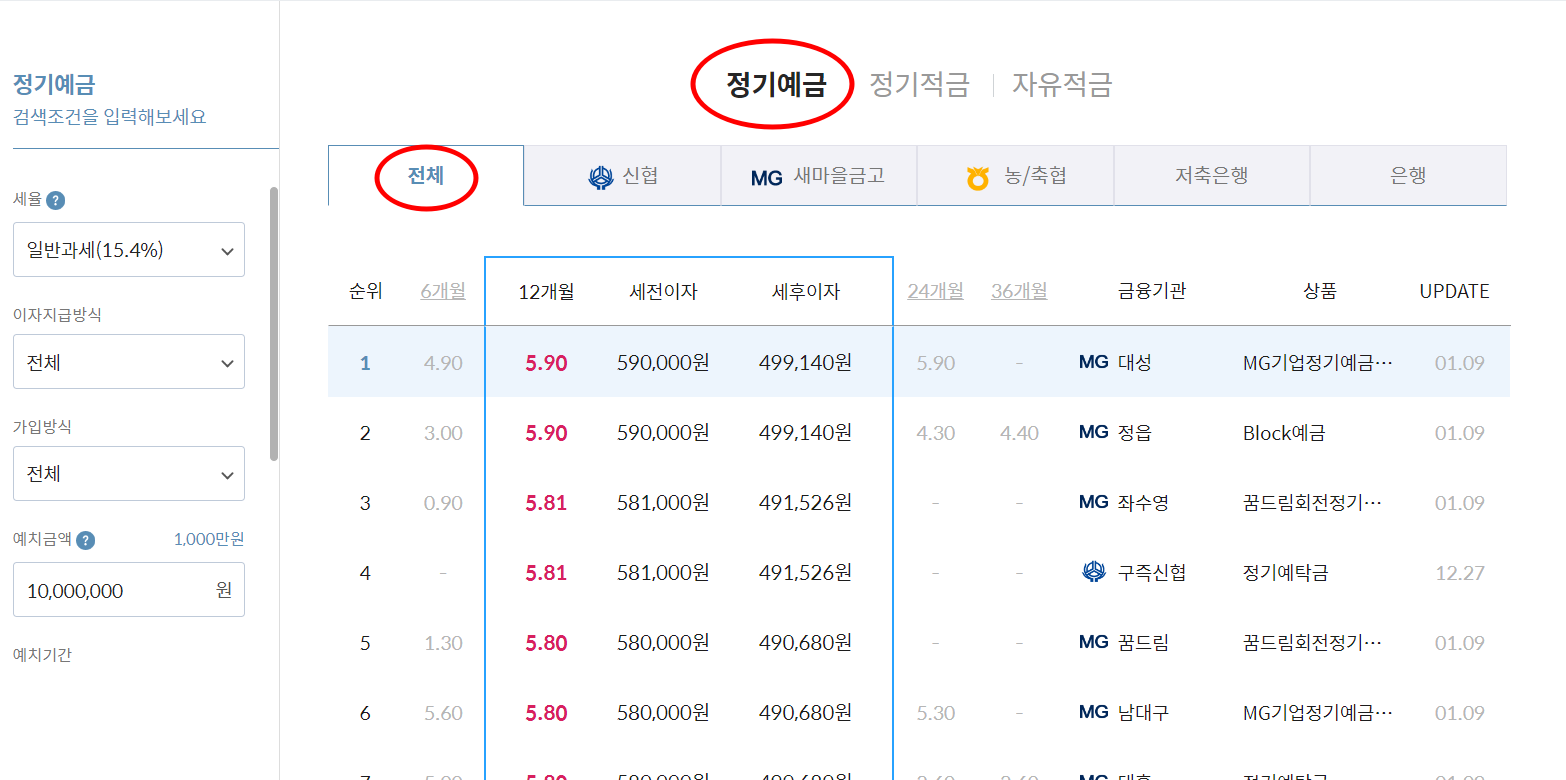1566x780 pixels.
Task: Click 신협 logo beside 구즉신협
Action: point(1094,572)
